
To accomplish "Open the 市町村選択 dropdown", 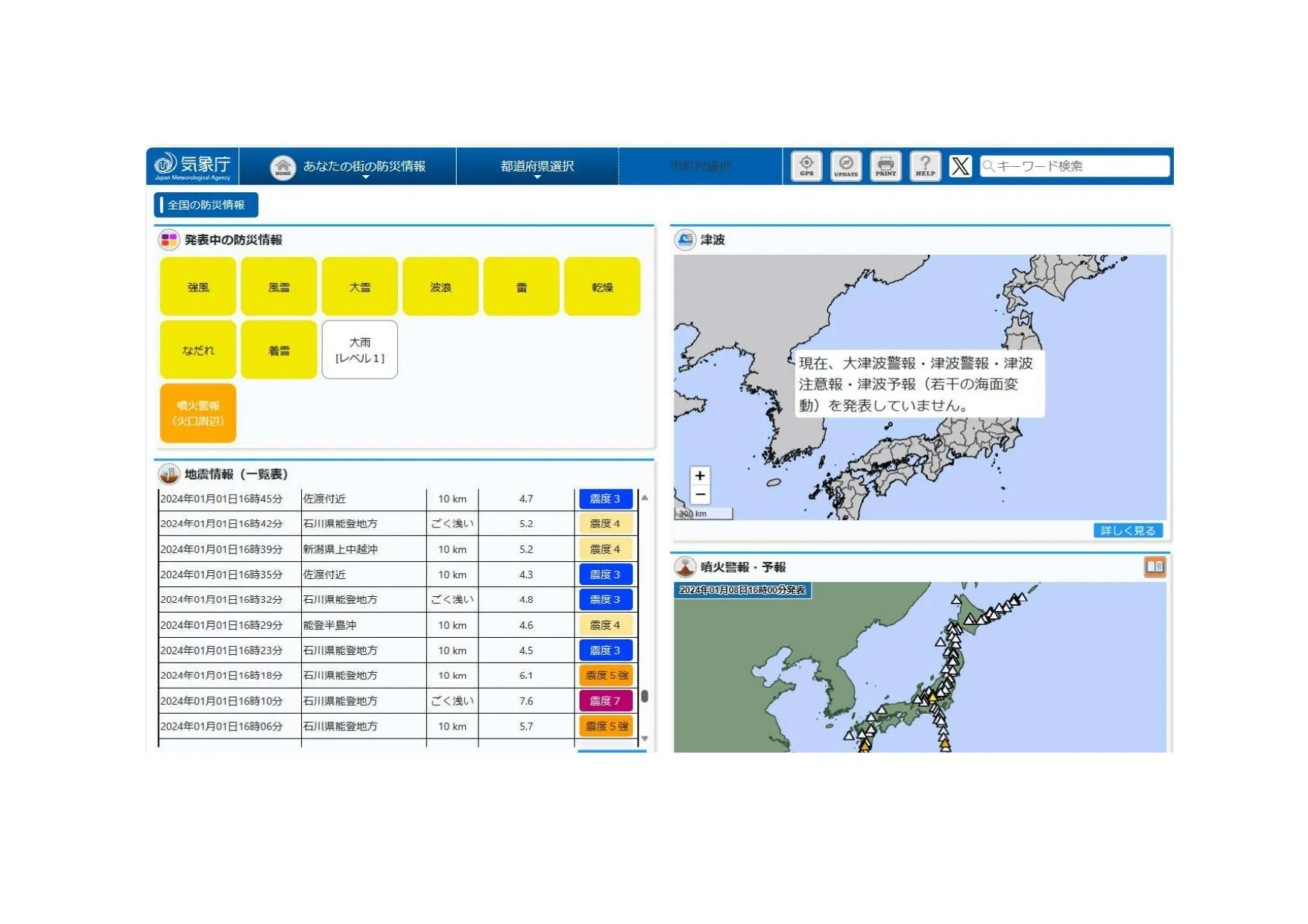I will pos(700,166).
